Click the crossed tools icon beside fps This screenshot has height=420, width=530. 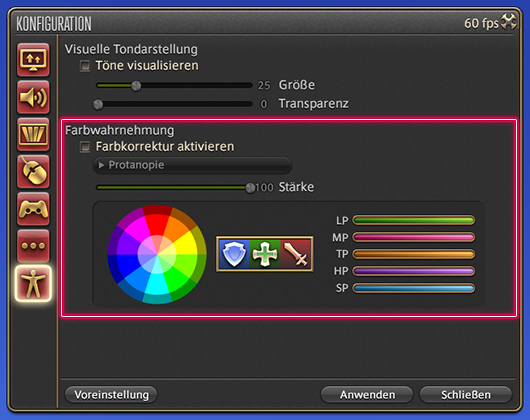pos(508,22)
